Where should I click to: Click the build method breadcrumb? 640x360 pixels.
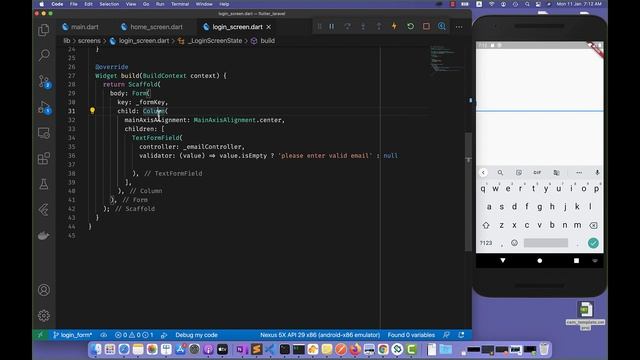coord(267,41)
